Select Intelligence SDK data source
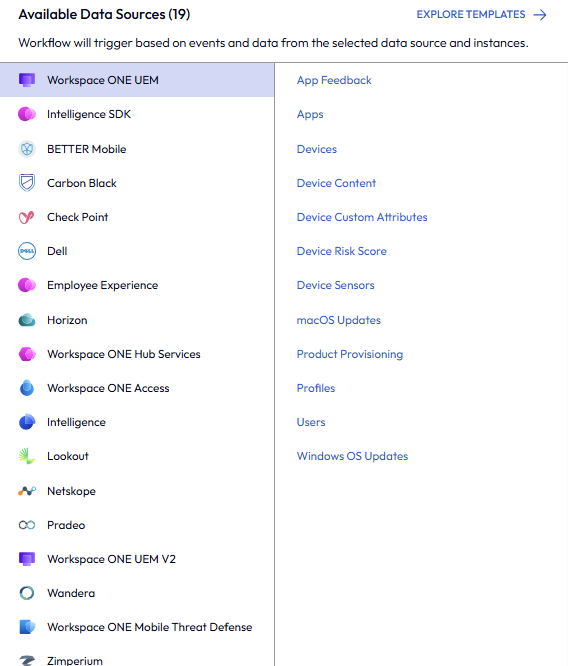568x666 pixels. 137,114
